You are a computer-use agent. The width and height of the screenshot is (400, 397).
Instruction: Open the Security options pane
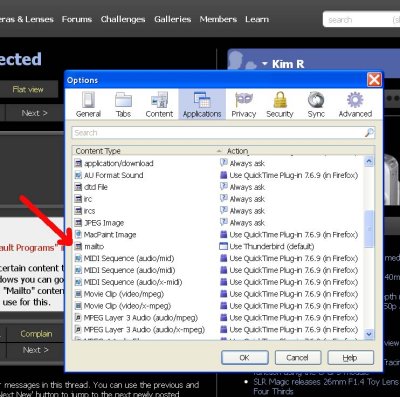coord(280,105)
